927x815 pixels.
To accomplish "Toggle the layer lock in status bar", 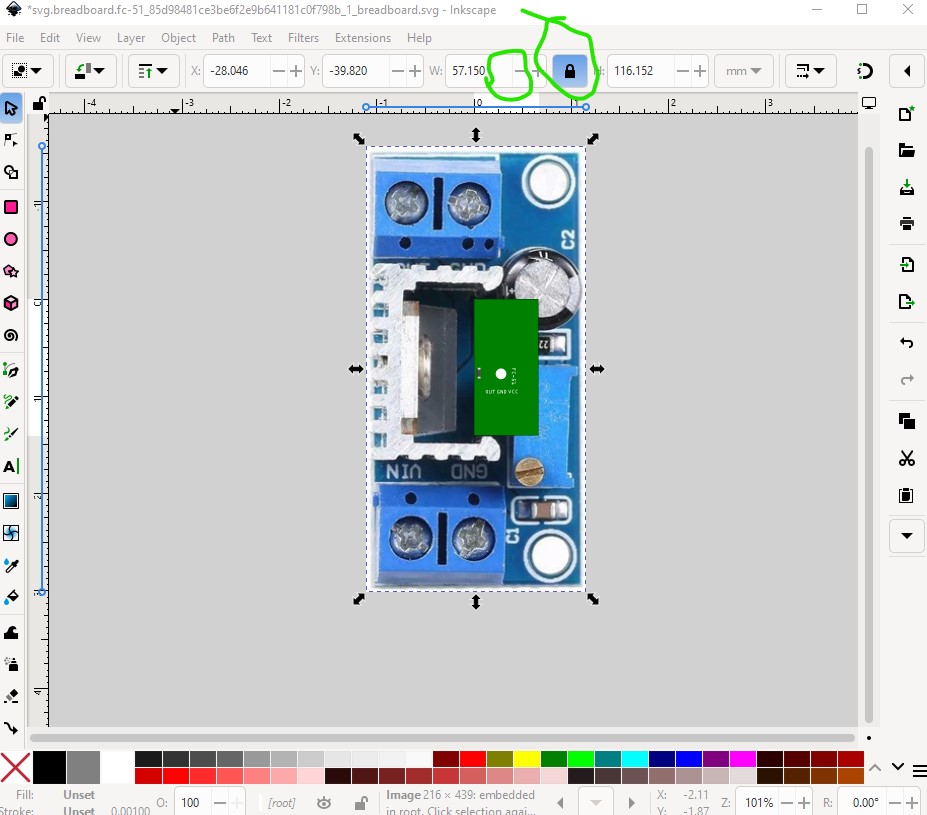I will 358,802.
